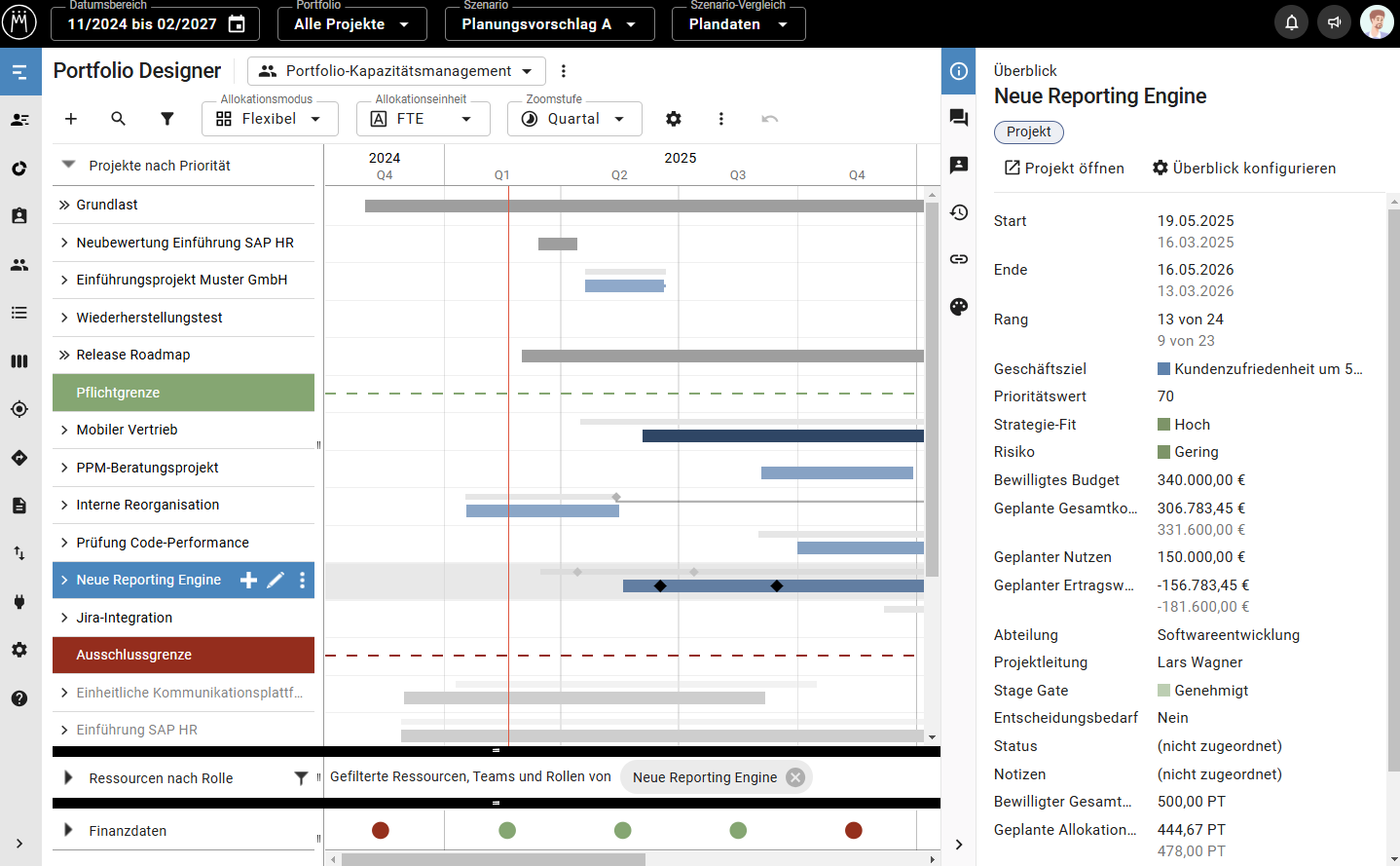The image size is (1400, 866).
Task: Open the color palette panel icon
Action: pos(959,307)
